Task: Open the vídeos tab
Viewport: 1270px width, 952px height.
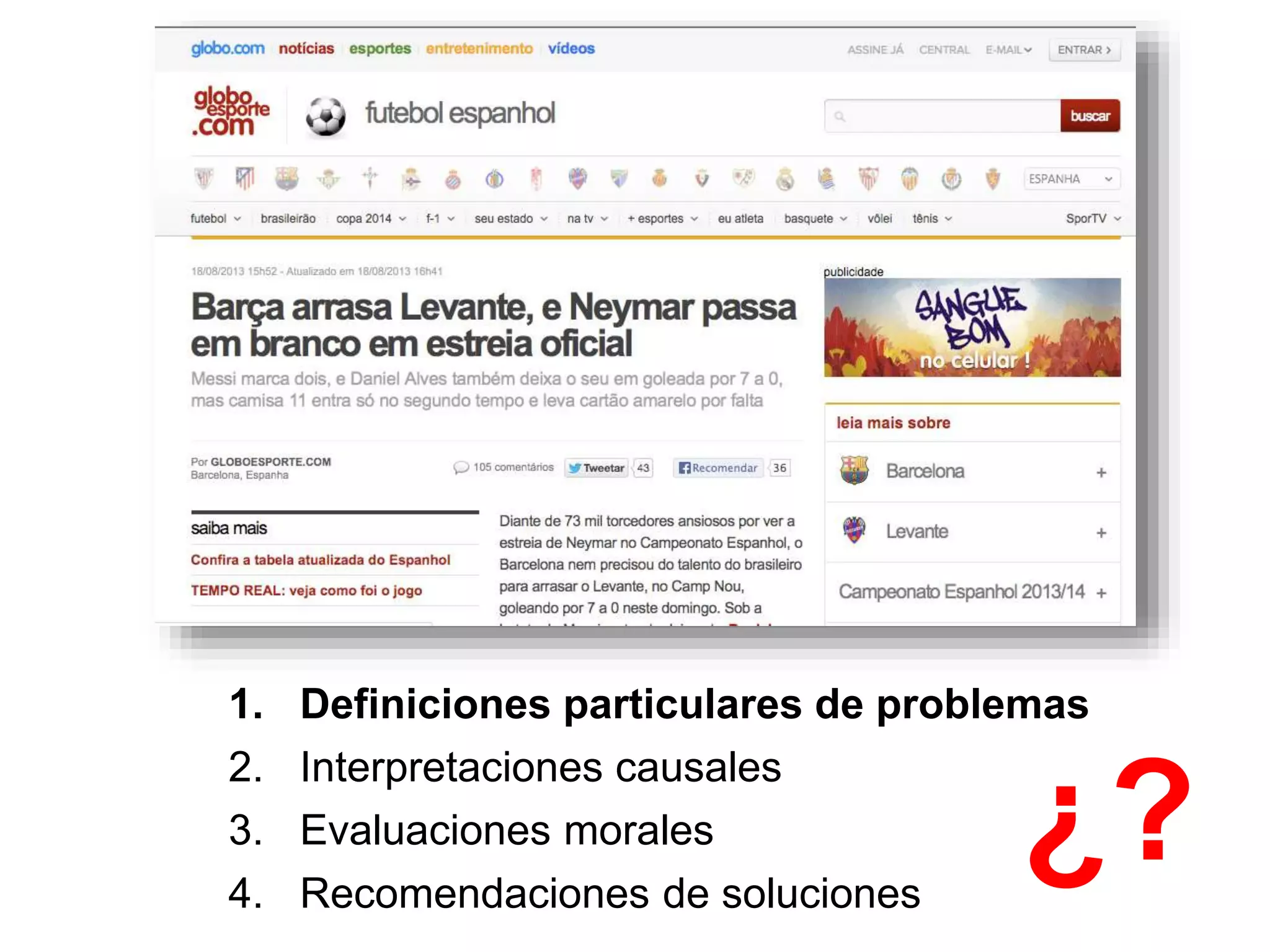Action: tap(571, 48)
